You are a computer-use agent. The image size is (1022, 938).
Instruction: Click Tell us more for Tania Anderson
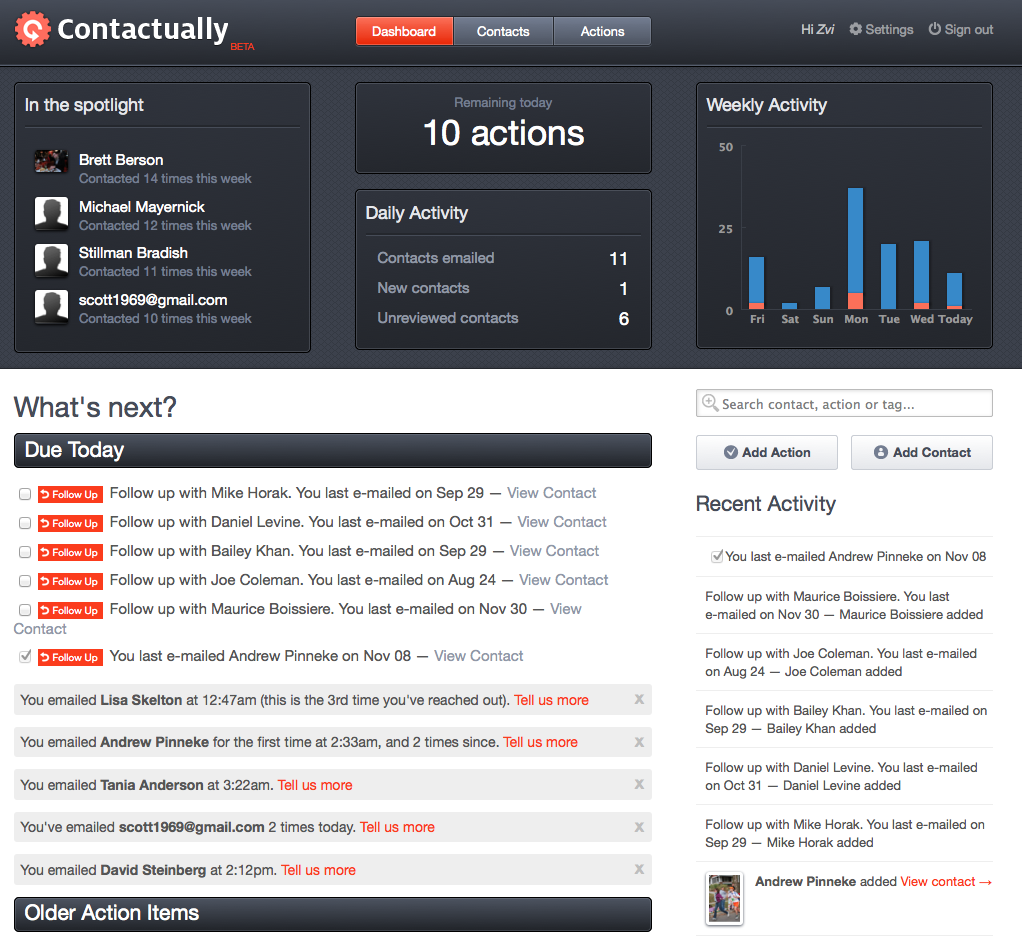(315, 785)
